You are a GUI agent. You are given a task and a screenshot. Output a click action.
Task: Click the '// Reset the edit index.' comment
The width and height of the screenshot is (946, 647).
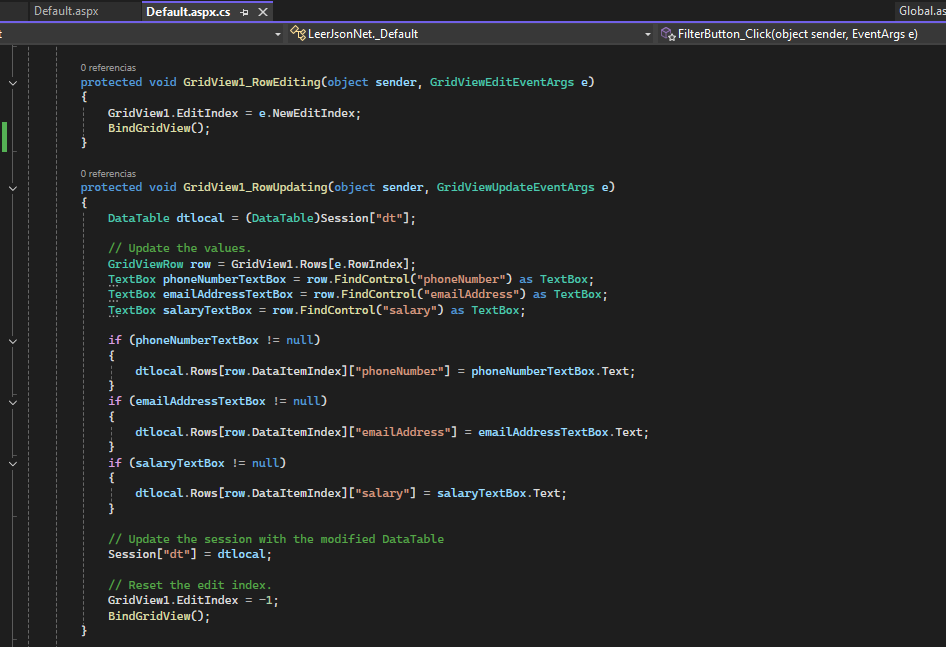click(x=189, y=585)
